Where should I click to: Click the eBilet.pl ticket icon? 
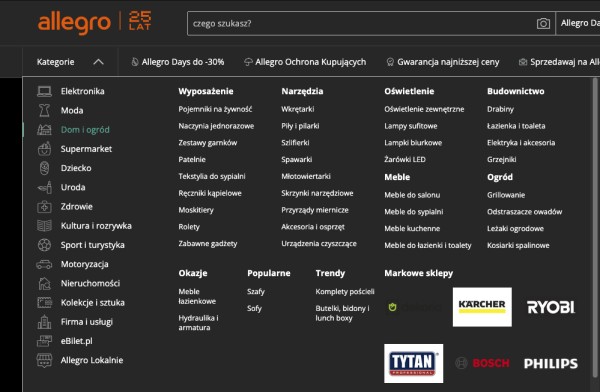[44, 341]
